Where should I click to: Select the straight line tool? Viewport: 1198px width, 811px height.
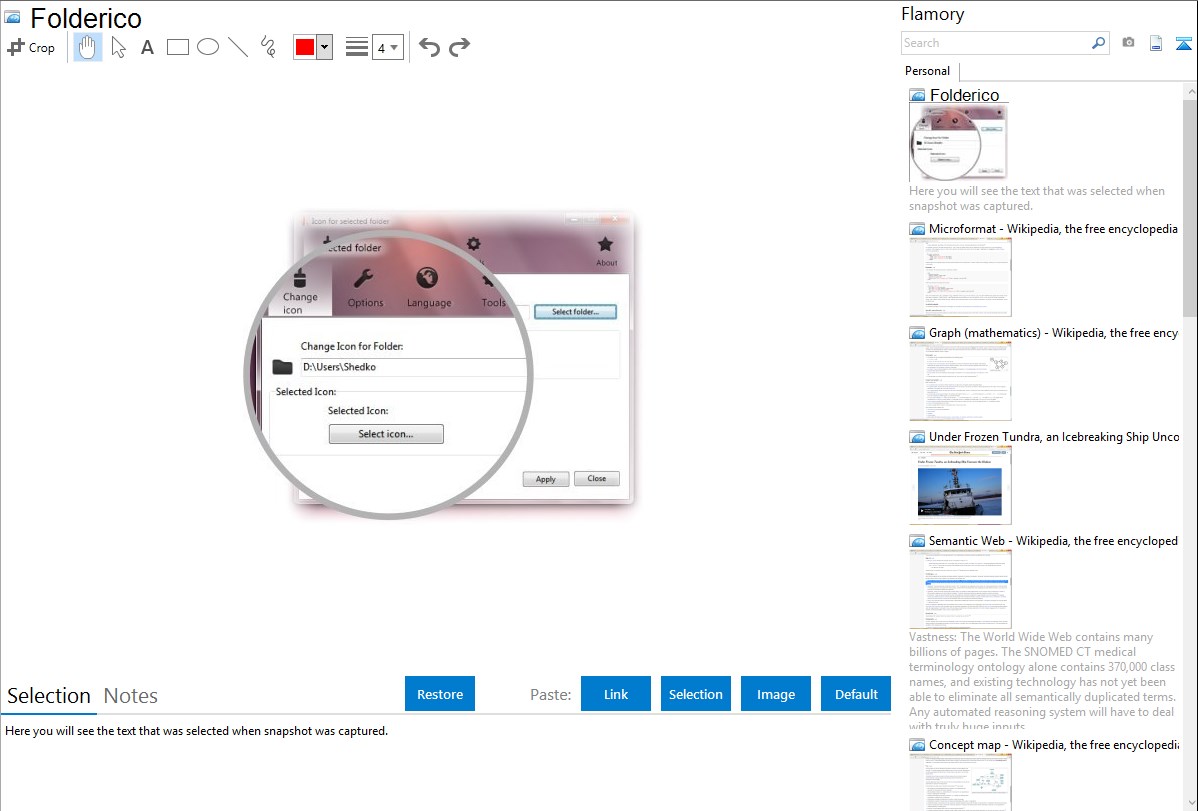click(x=238, y=47)
